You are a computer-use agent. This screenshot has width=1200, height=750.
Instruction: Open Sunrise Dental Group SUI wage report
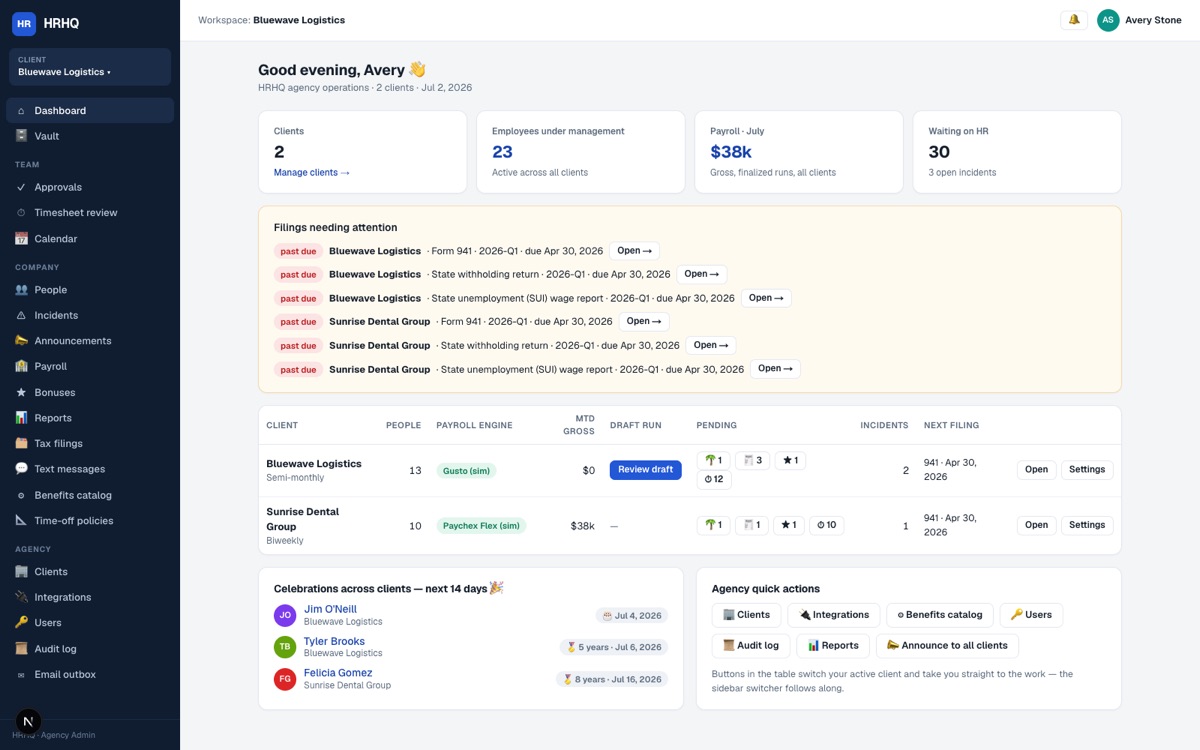coord(775,369)
